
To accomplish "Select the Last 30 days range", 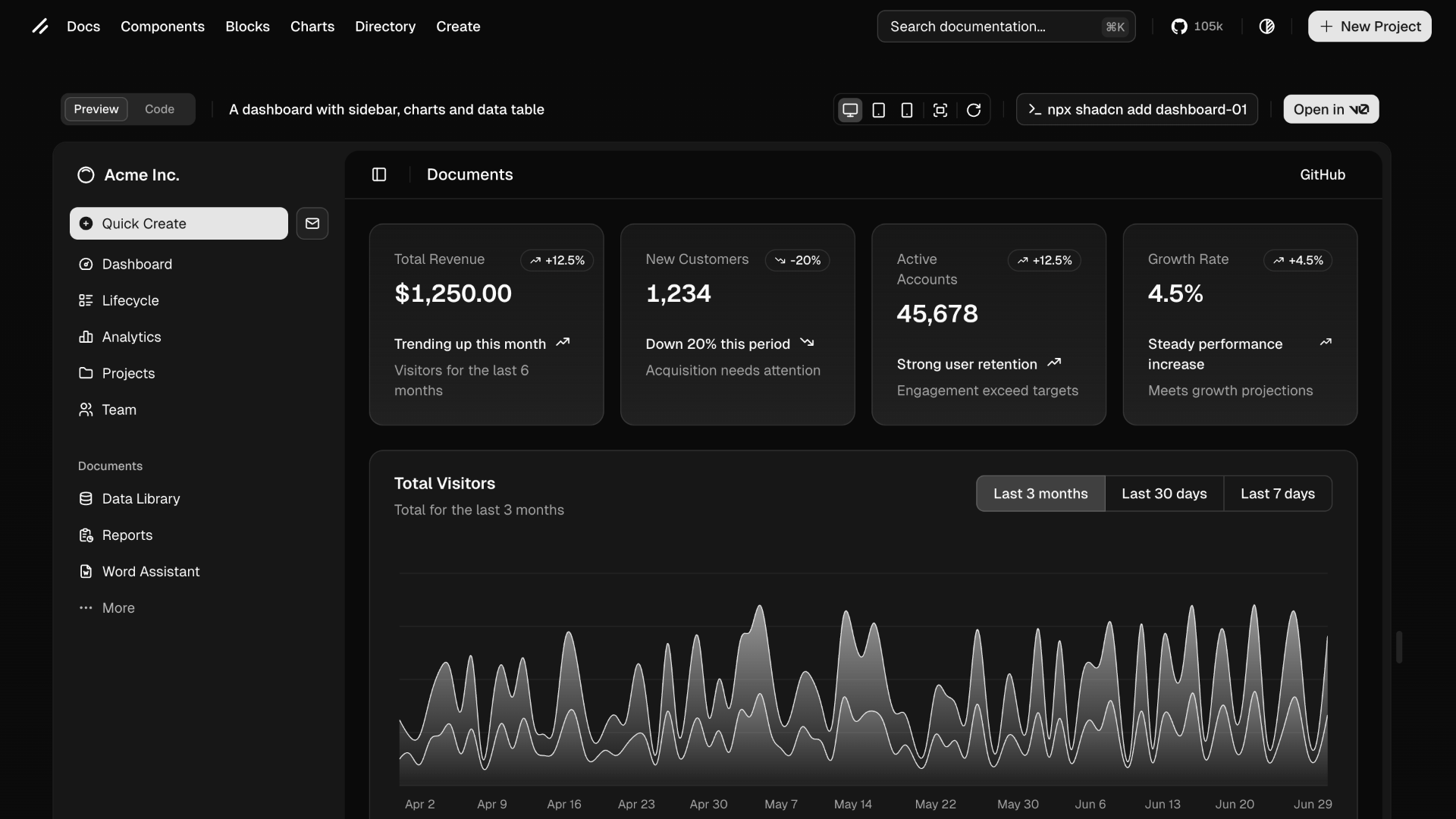I will [x=1164, y=494].
